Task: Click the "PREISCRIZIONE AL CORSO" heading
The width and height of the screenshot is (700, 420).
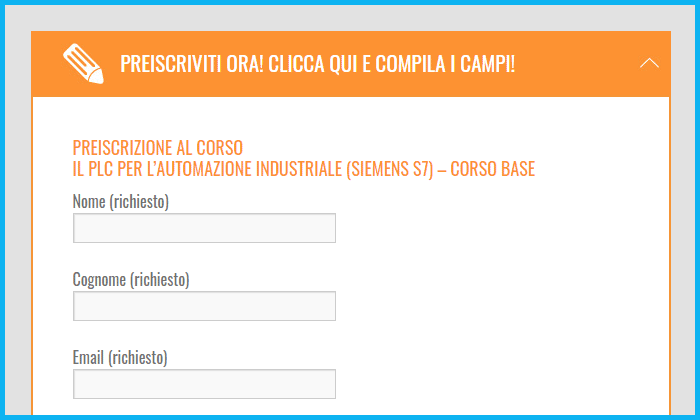Action: coord(158,147)
